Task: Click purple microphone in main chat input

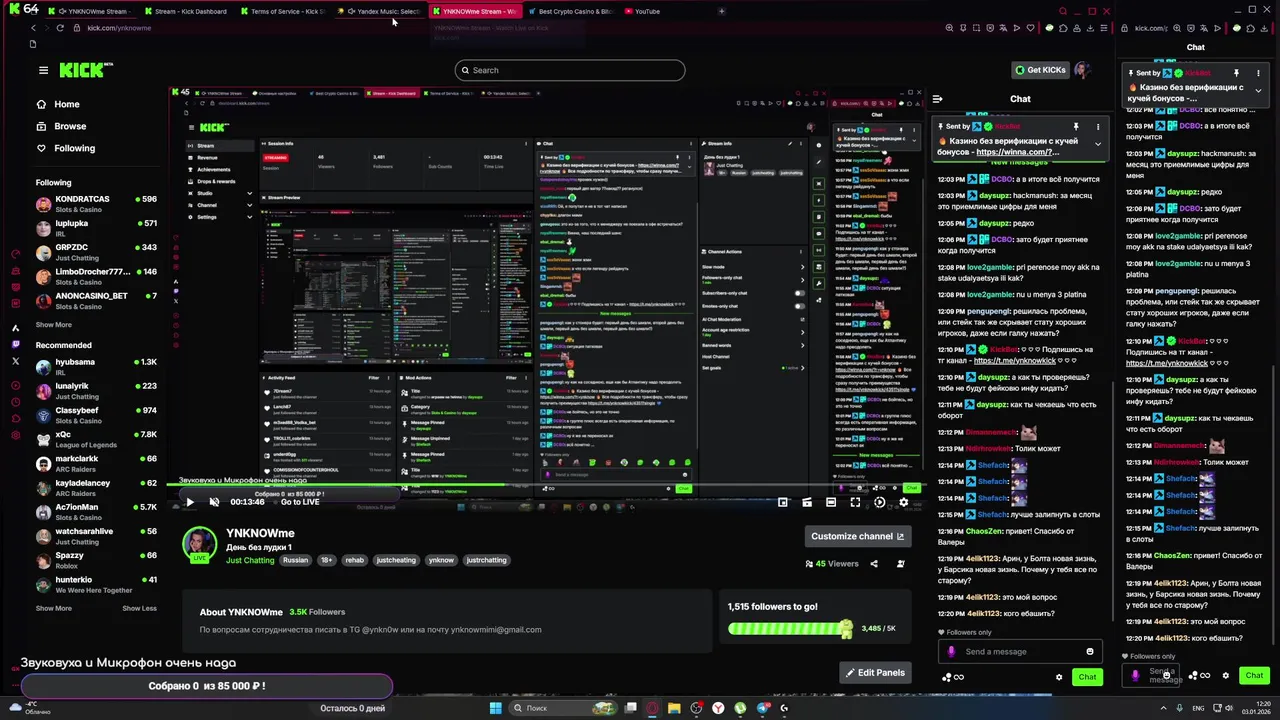Action: [951, 652]
